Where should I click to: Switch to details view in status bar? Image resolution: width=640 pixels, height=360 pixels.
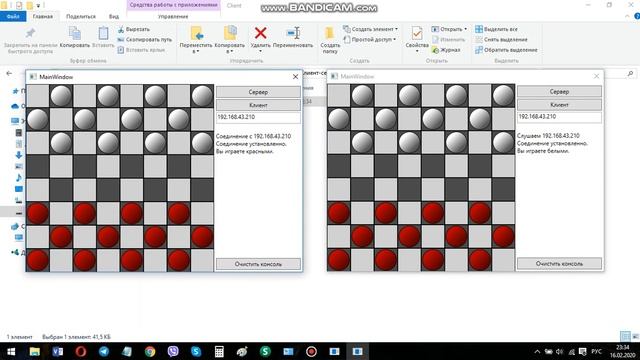(625, 336)
